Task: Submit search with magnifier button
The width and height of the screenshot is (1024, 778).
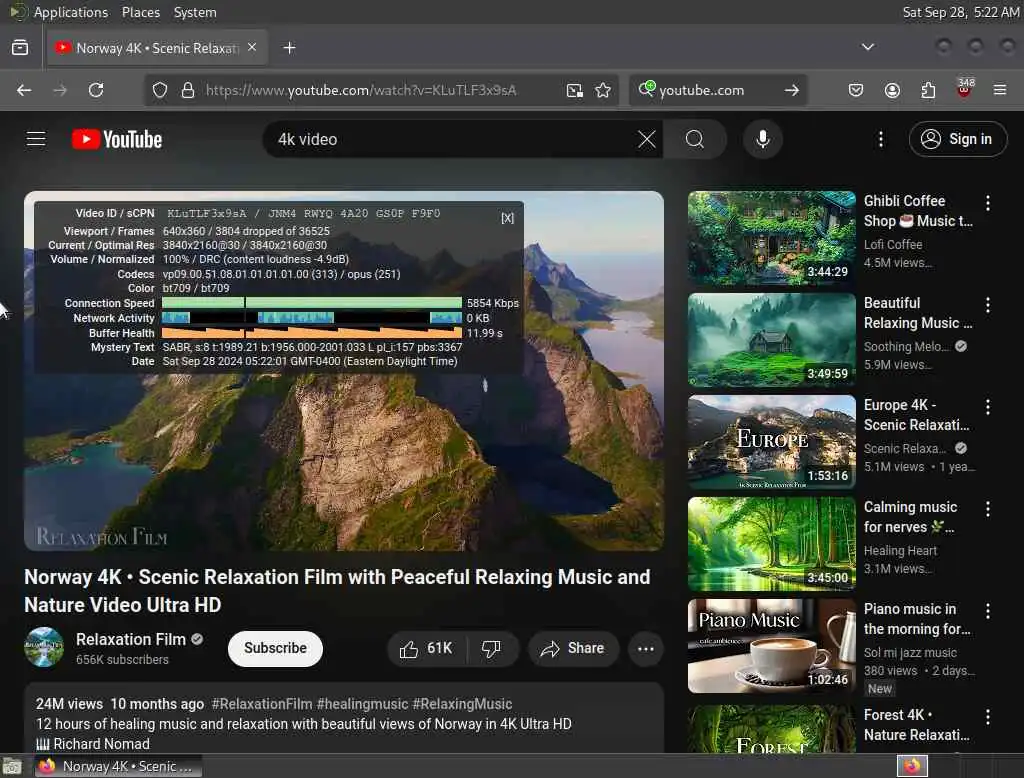Action: pos(695,139)
